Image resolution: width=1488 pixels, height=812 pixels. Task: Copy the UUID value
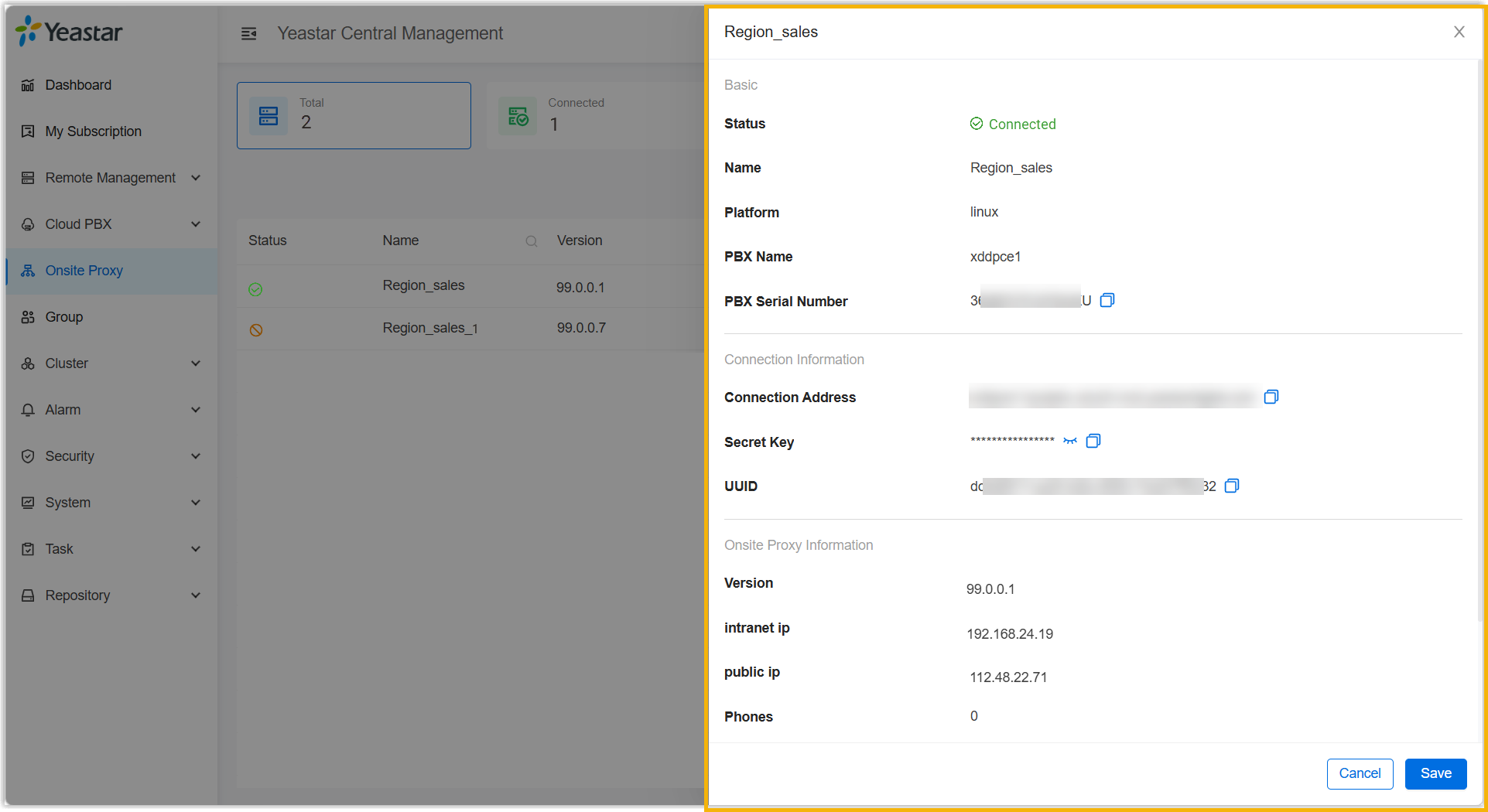[1232, 486]
